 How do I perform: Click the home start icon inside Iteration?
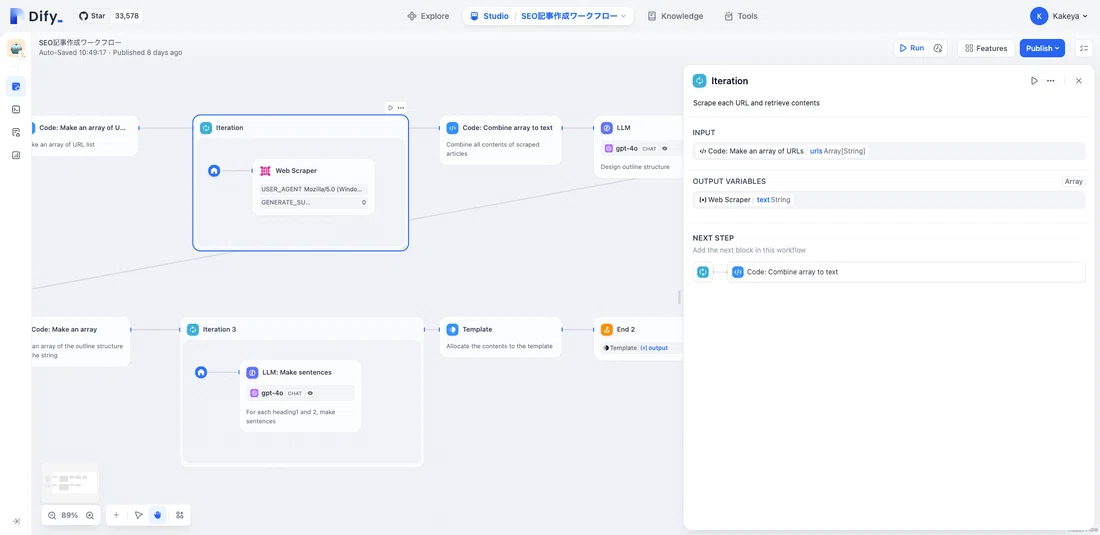click(214, 170)
